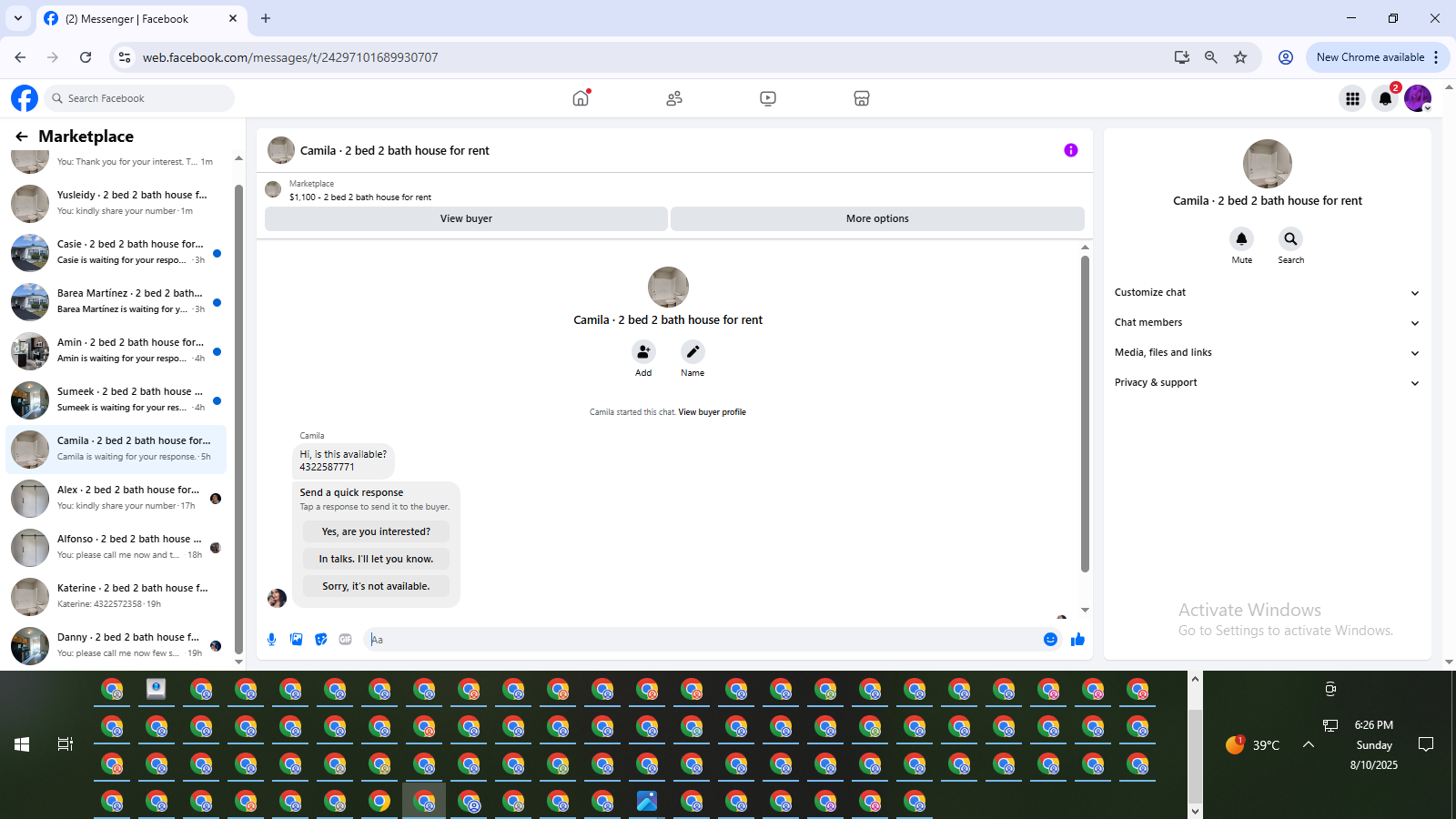Send quick reply 'Sorry, it's not available.'
This screenshot has width=1456, height=819.
[x=376, y=586]
